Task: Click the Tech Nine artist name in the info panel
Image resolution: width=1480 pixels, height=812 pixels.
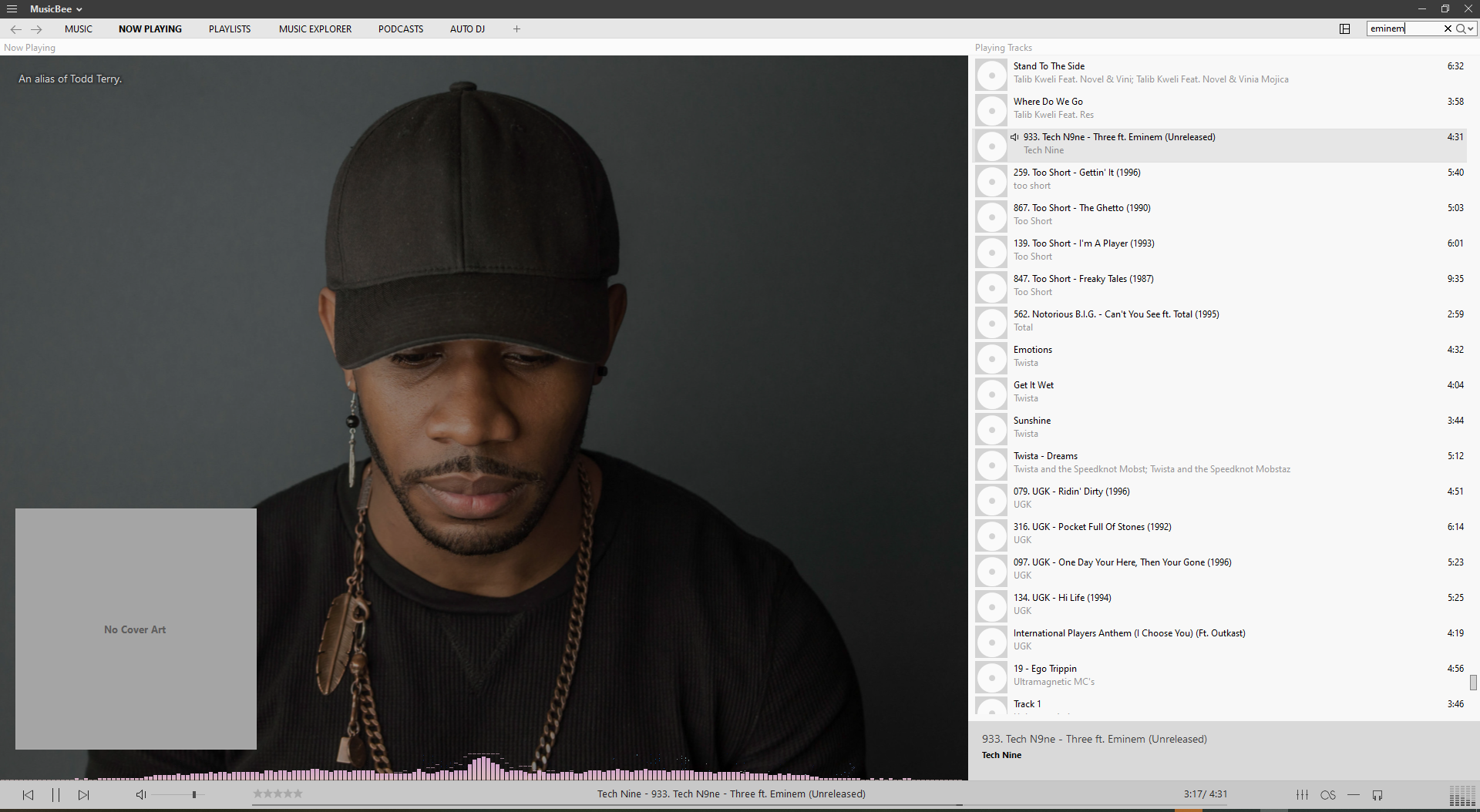Action: tap(1001, 755)
